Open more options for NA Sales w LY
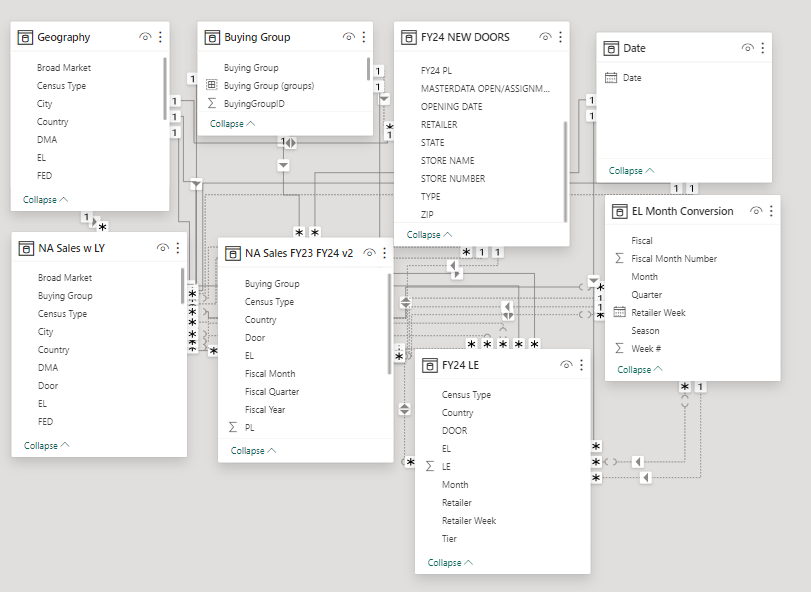The width and height of the screenshot is (811, 592). (178, 248)
